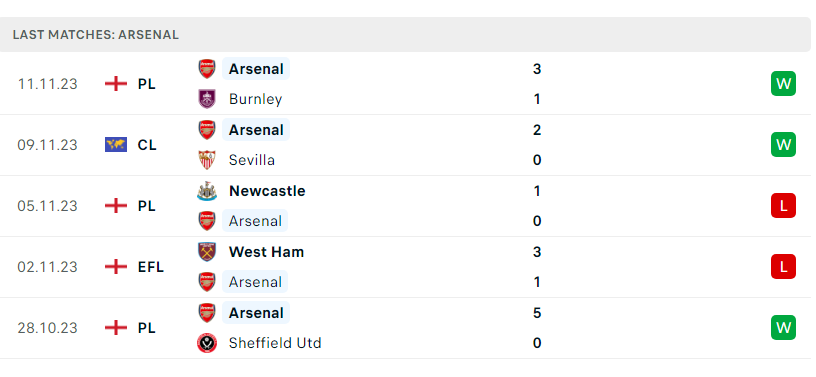Viewport: 816px width, 377px height.
Task: Click the Champions League globe flag icon
Action: click(116, 145)
